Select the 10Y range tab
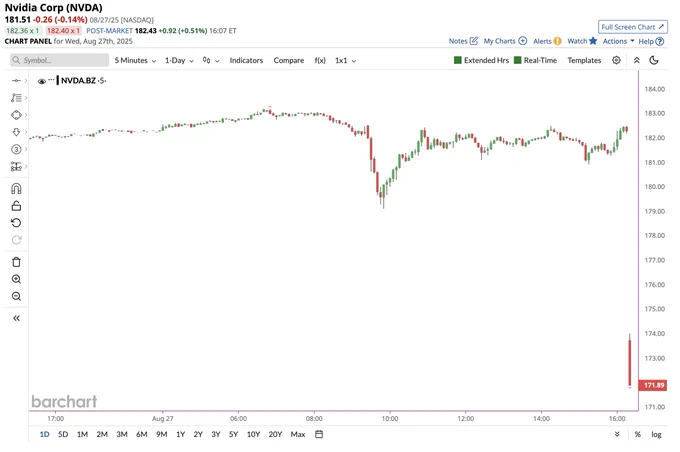680x452 pixels. 253,434
